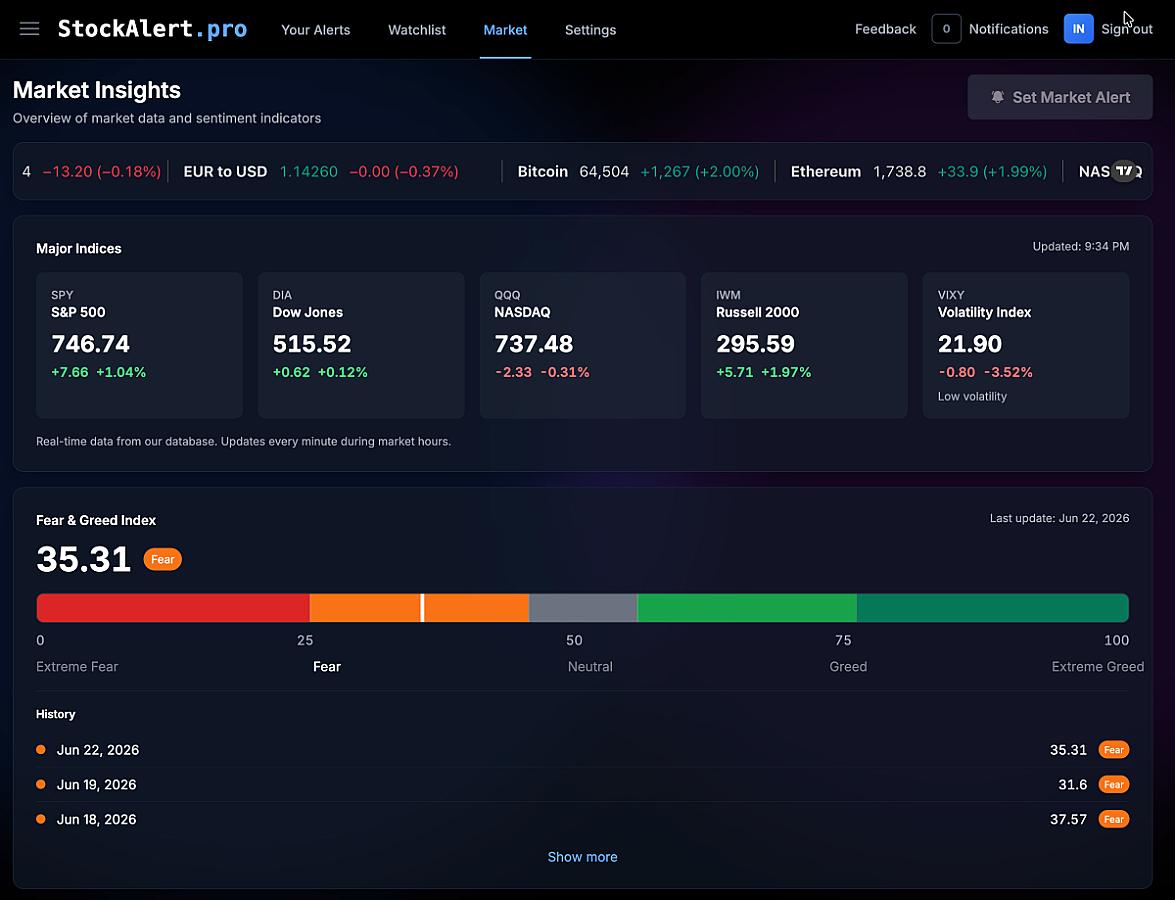The height and width of the screenshot is (900, 1175).
Task: Click the orange dot beside Jun 19, 2026
Action: tap(40, 784)
